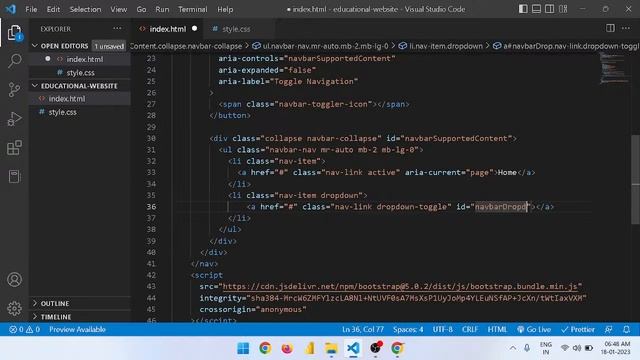Open the Go menu
The image size is (640, 360).
tap(141, 9)
